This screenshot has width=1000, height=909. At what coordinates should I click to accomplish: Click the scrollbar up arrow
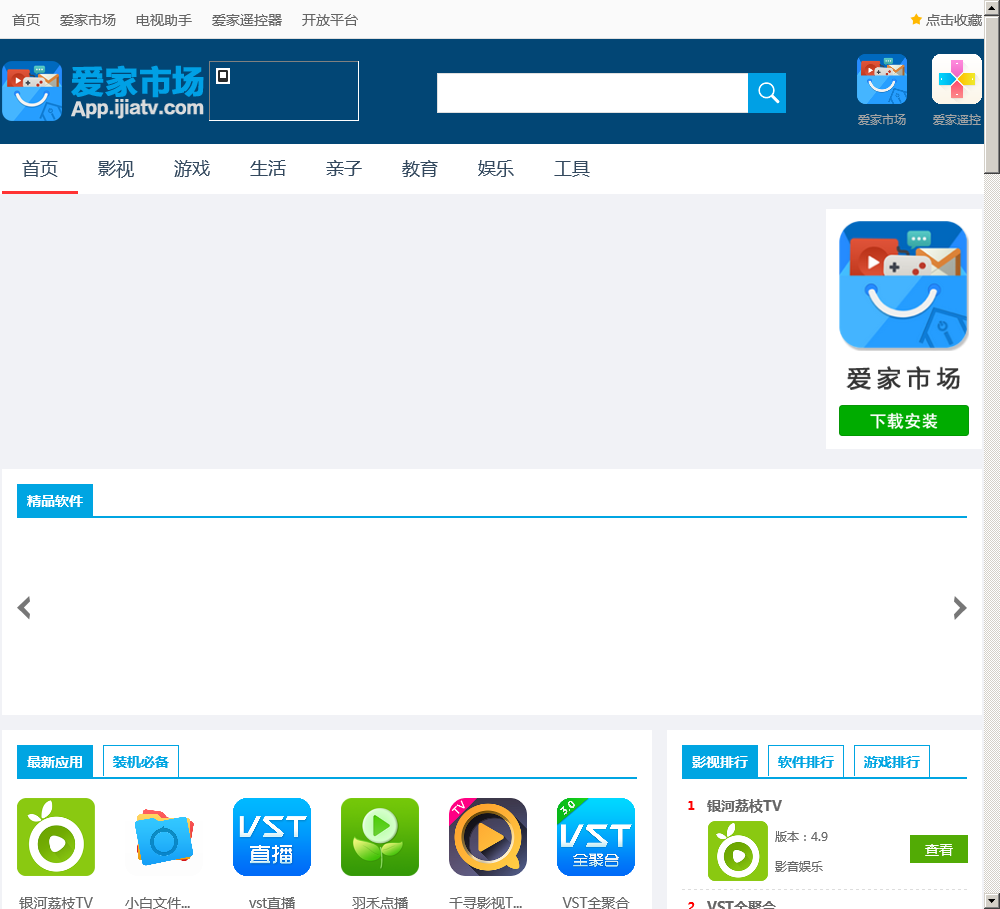coord(992,7)
